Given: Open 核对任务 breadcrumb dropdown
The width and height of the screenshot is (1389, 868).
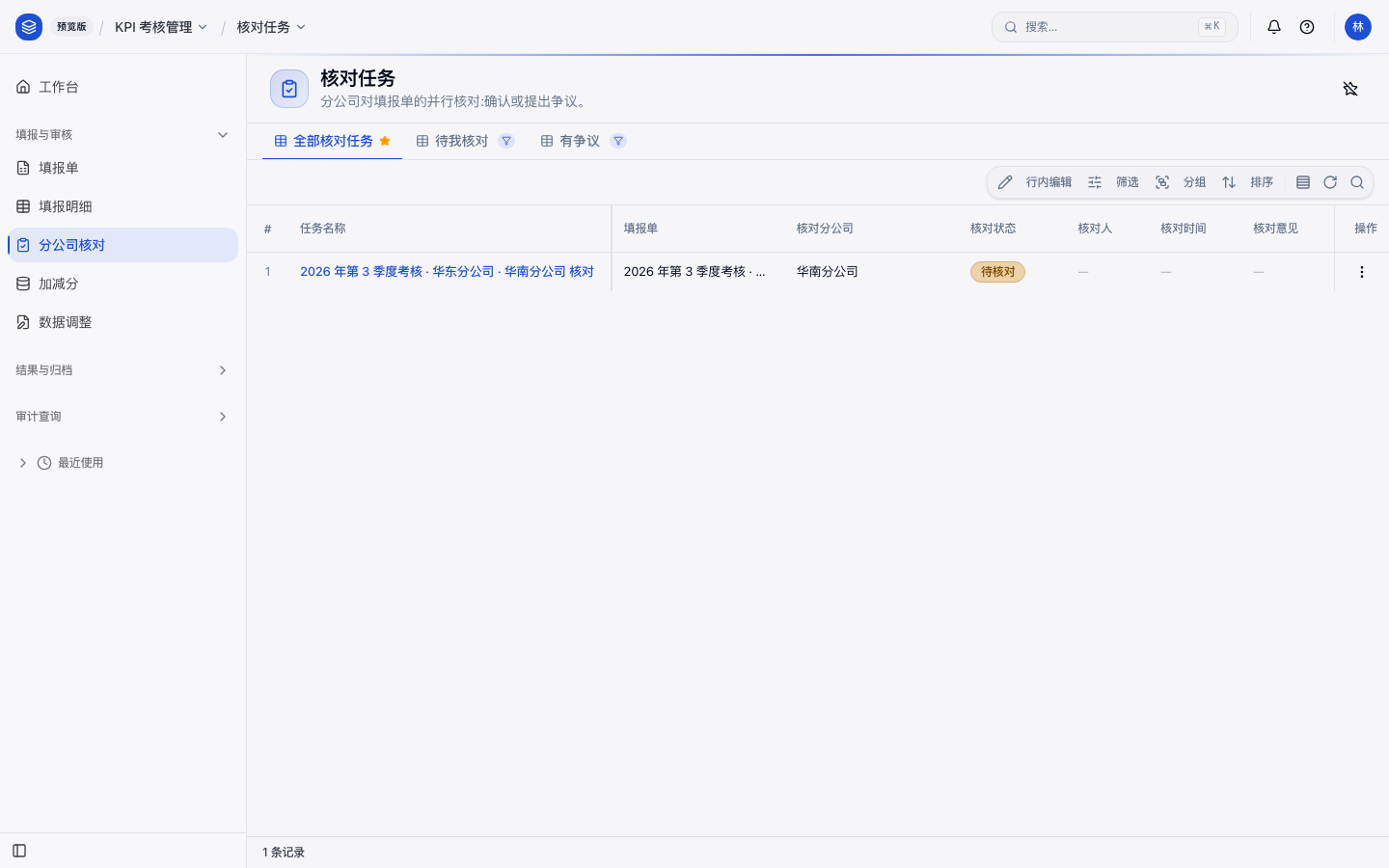Looking at the screenshot, I should click(271, 27).
